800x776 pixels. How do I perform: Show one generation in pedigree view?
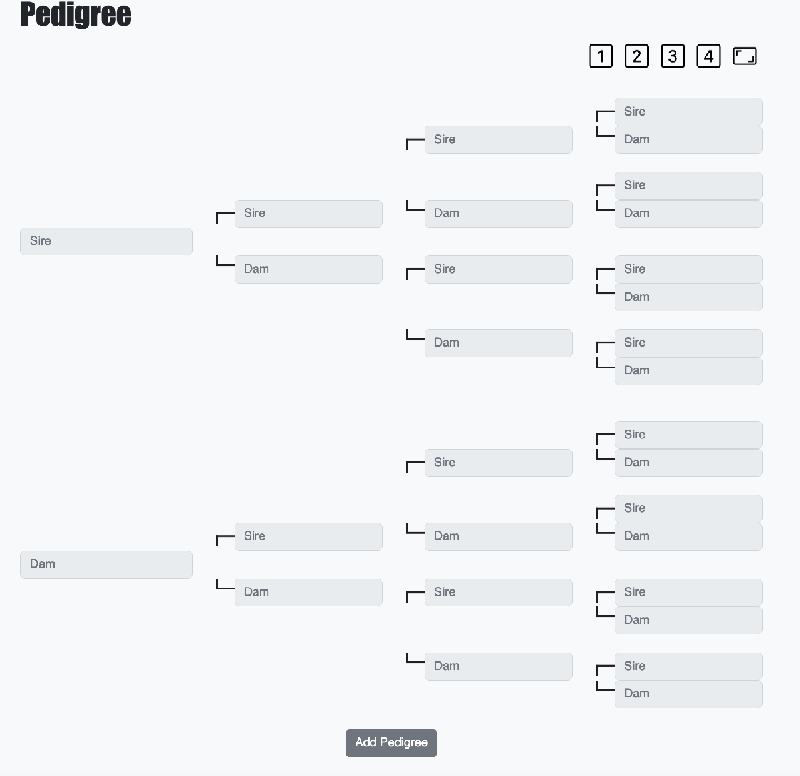coord(601,56)
